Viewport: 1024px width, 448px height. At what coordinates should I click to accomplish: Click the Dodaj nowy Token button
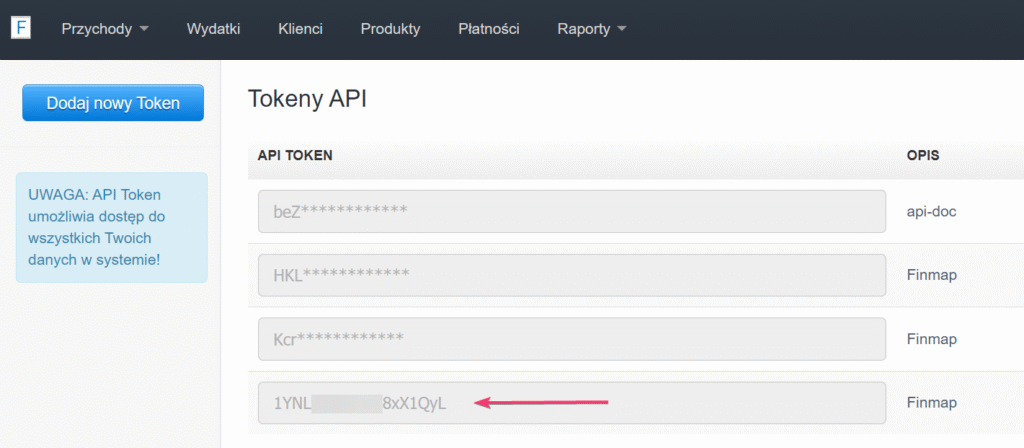pyautogui.click(x=113, y=103)
